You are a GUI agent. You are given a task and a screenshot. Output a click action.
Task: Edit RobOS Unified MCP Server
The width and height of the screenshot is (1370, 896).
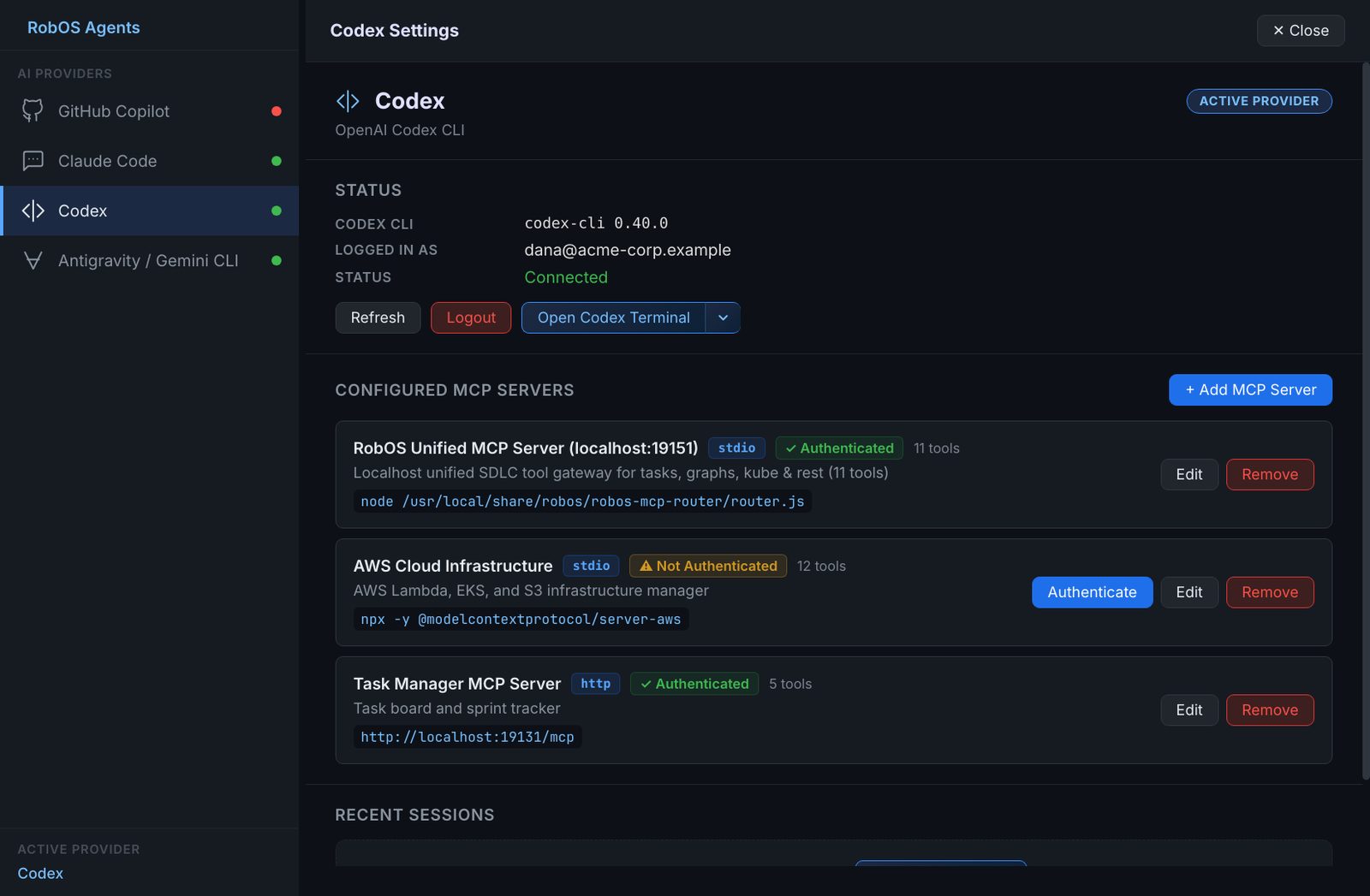[1189, 474]
